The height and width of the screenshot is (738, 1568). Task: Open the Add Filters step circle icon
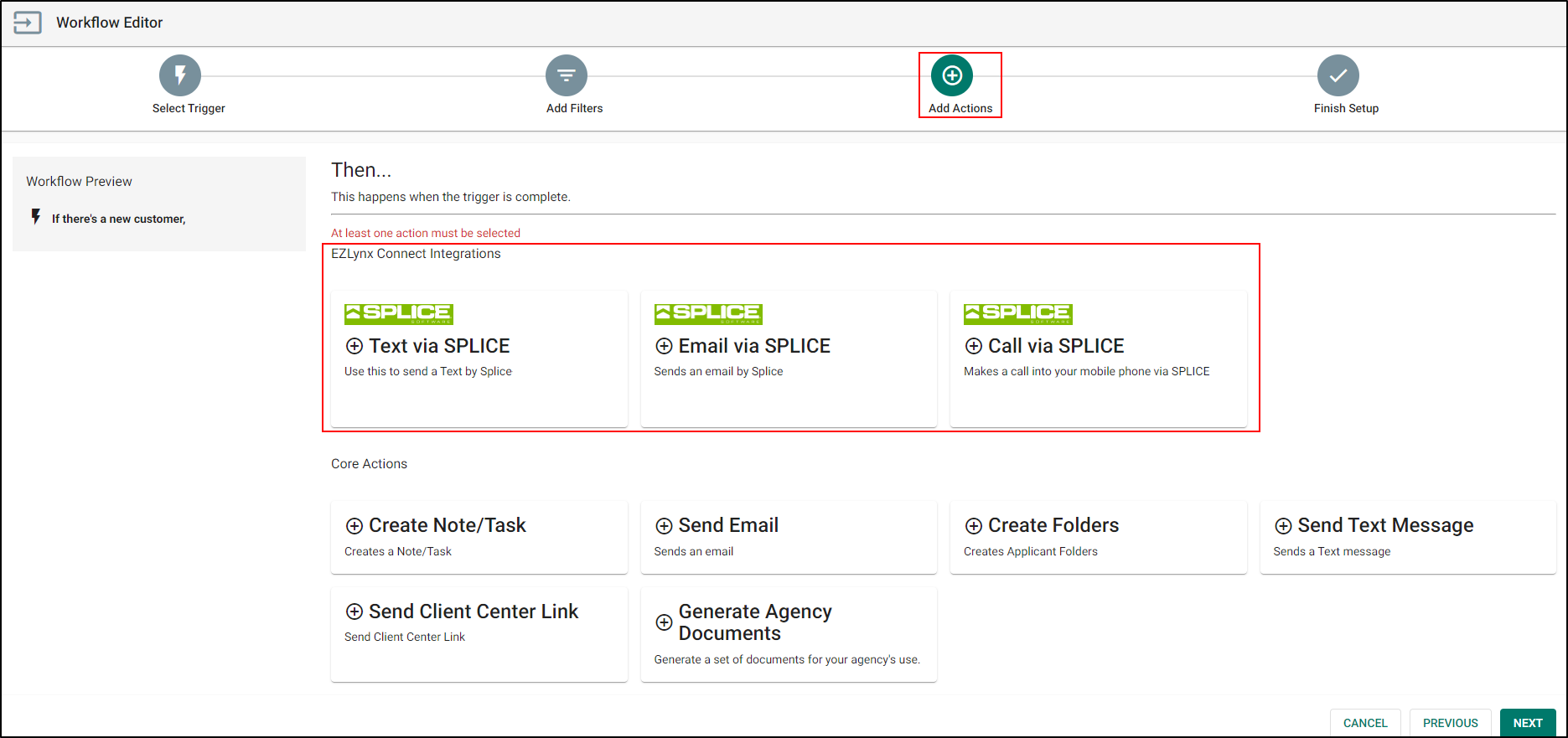click(x=567, y=75)
